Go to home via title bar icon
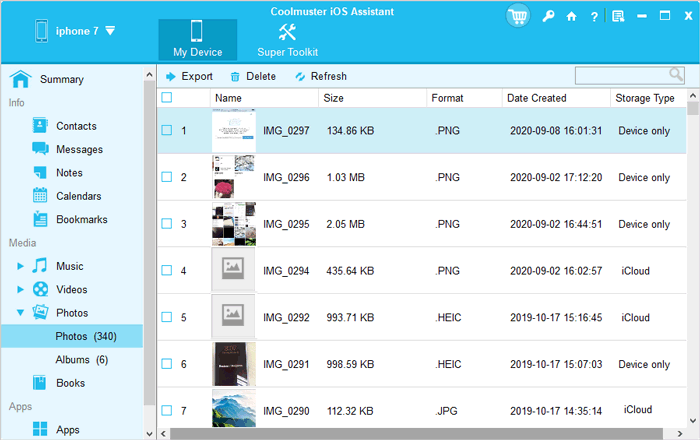 coord(571,17)
